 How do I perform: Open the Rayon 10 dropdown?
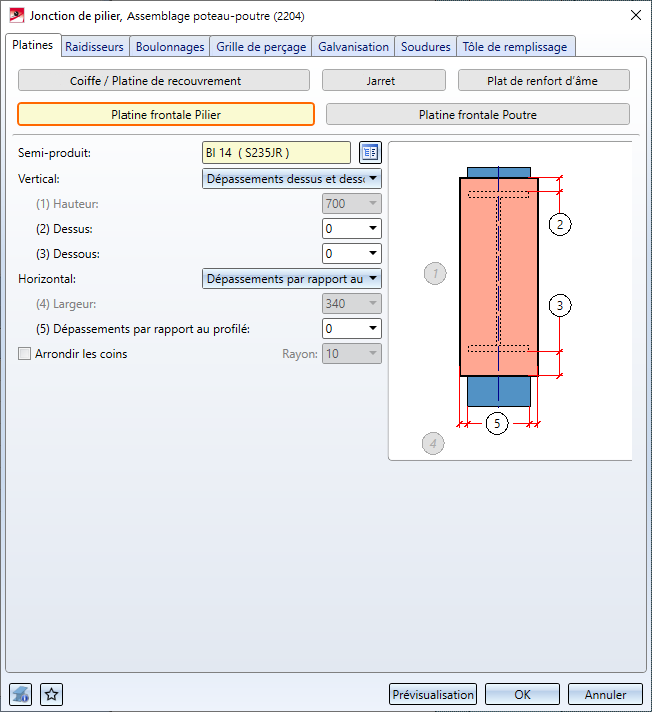(352, 354)
